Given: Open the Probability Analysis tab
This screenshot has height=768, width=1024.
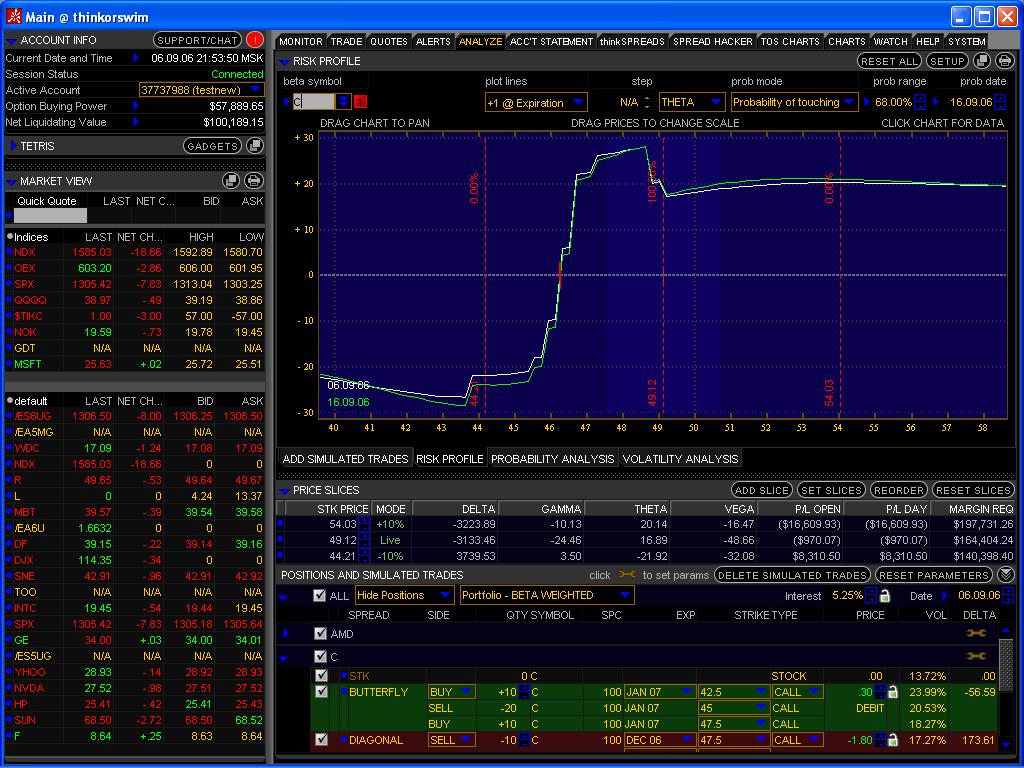Looking at the screenshot, I should coord(552,459).
